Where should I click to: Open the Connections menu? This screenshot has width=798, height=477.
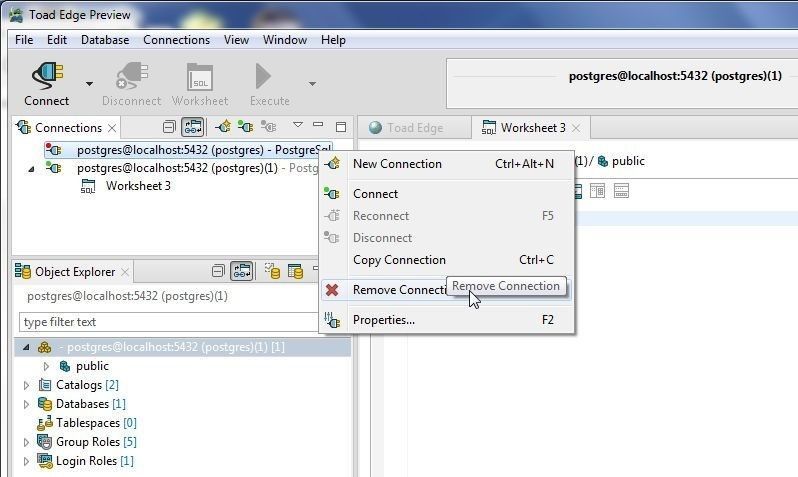click(176, 40)
